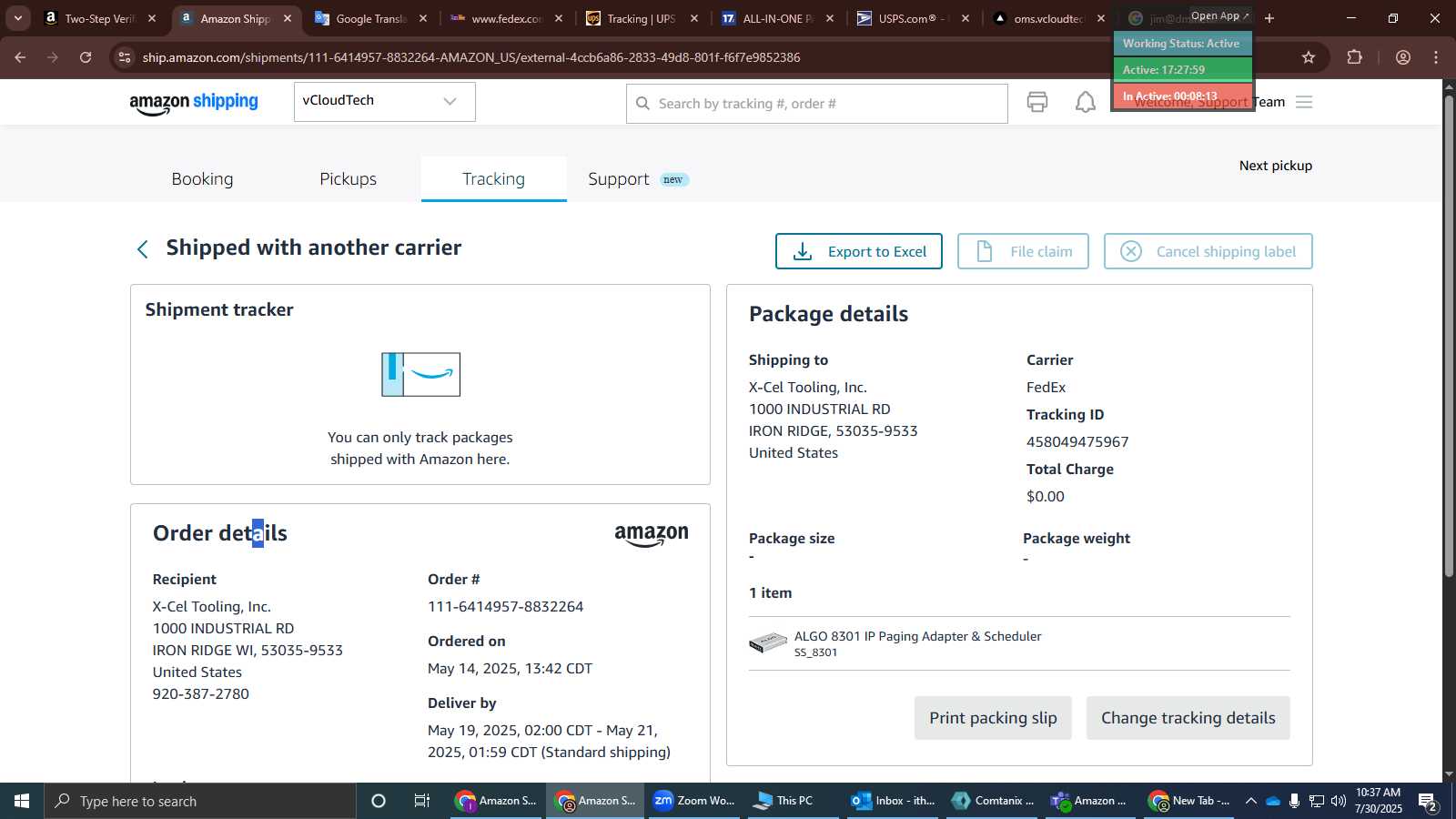
Task: Click the amazon logo in Order details
Action: (x=652, y=535)
